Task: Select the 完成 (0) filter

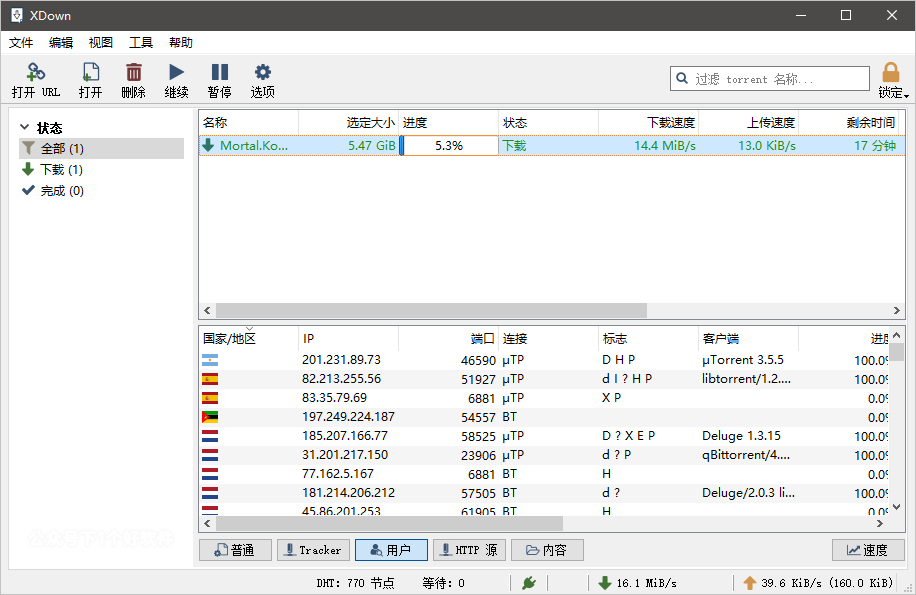Action: (102, 191)
